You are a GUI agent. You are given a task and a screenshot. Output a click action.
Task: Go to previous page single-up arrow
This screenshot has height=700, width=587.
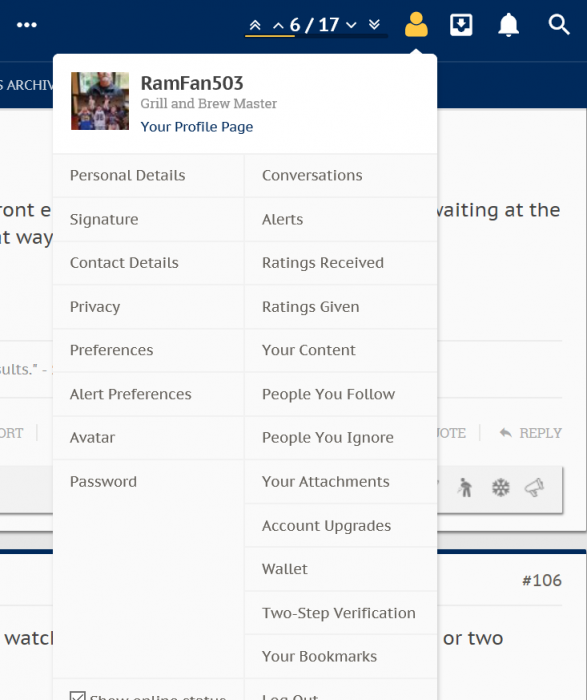tap(278, 25)
